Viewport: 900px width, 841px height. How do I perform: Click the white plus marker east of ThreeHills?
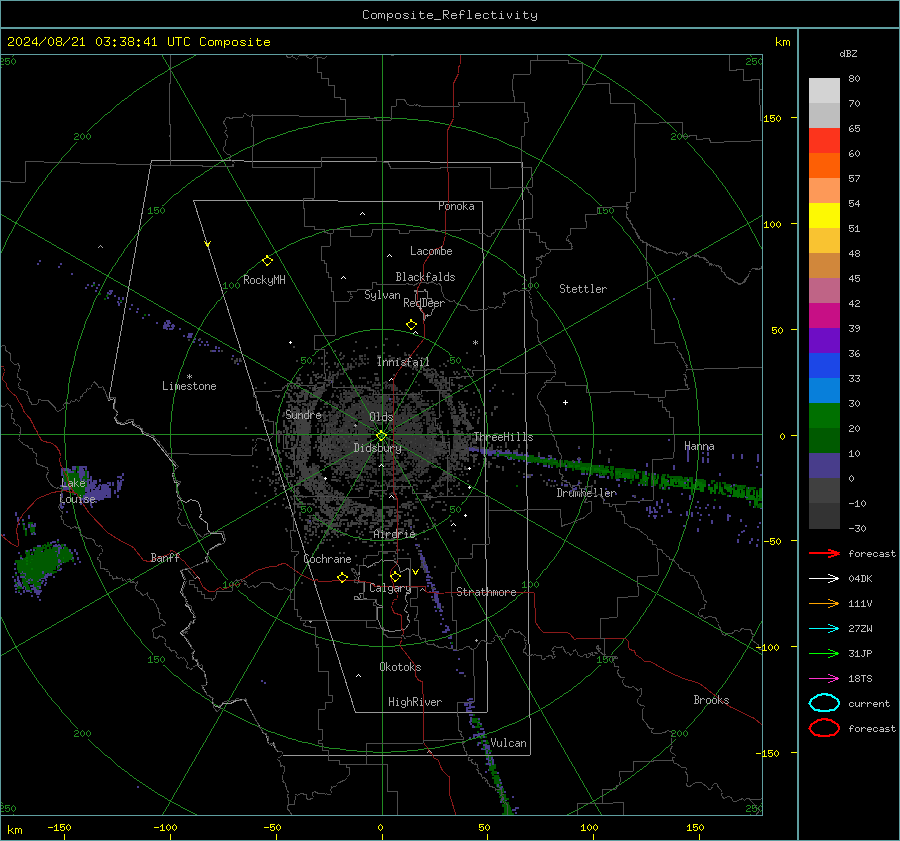pyautogui.click(x=565, y=402)
